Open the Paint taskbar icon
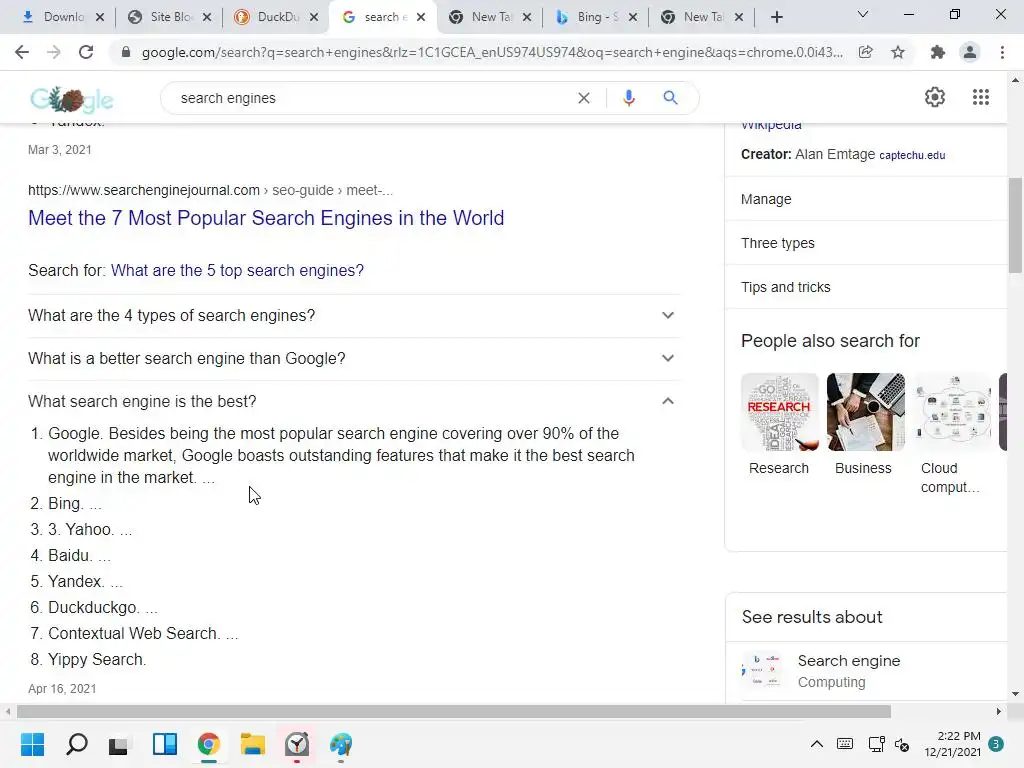 pos(341,744)
